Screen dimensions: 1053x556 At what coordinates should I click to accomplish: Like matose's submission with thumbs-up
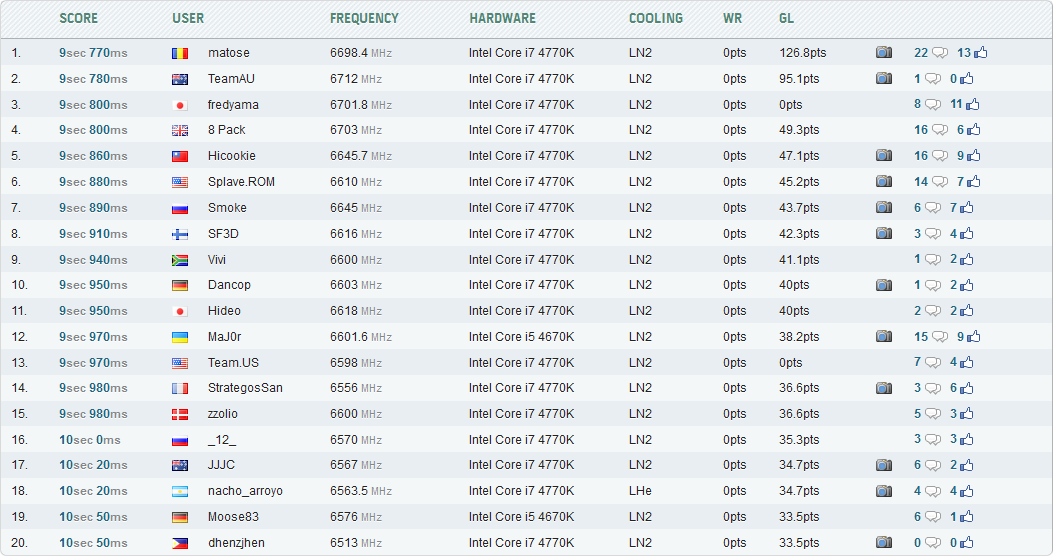point(980,52)
